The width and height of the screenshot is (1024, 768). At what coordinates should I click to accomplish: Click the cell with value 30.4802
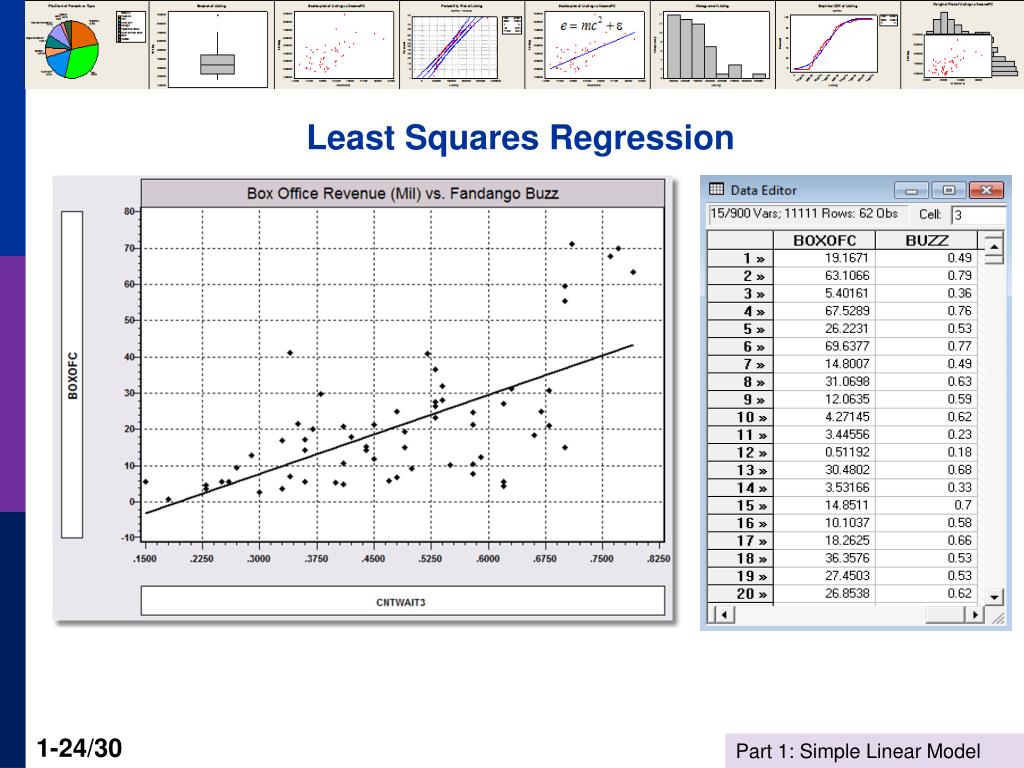pos(824,470)
